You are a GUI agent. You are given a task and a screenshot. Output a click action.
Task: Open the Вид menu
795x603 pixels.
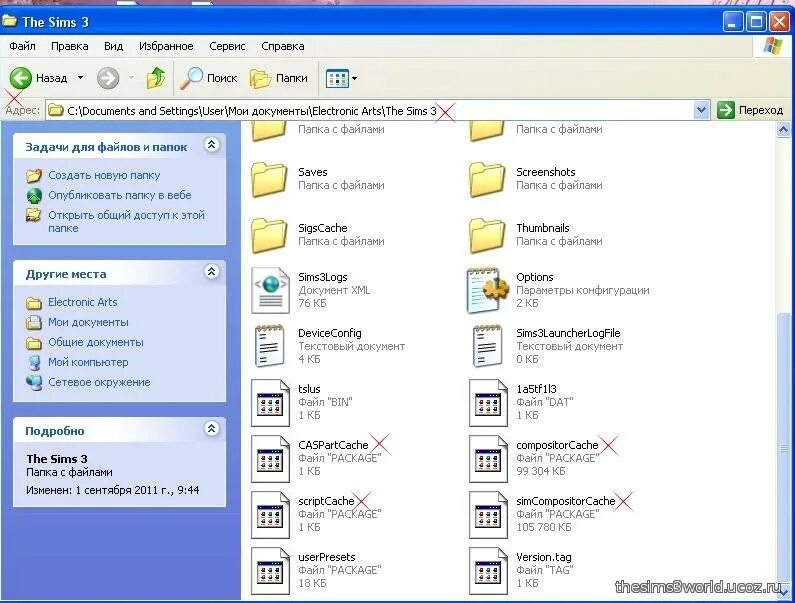click(x=114, y=46)
